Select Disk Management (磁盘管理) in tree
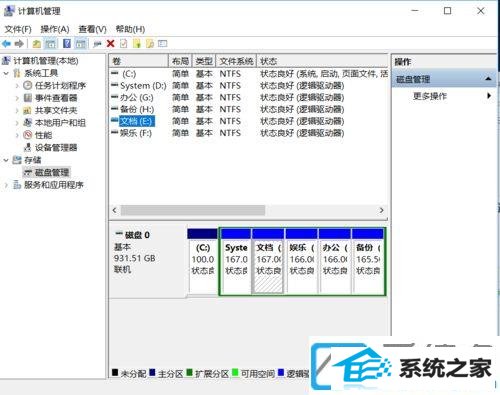 pos(52,172)
